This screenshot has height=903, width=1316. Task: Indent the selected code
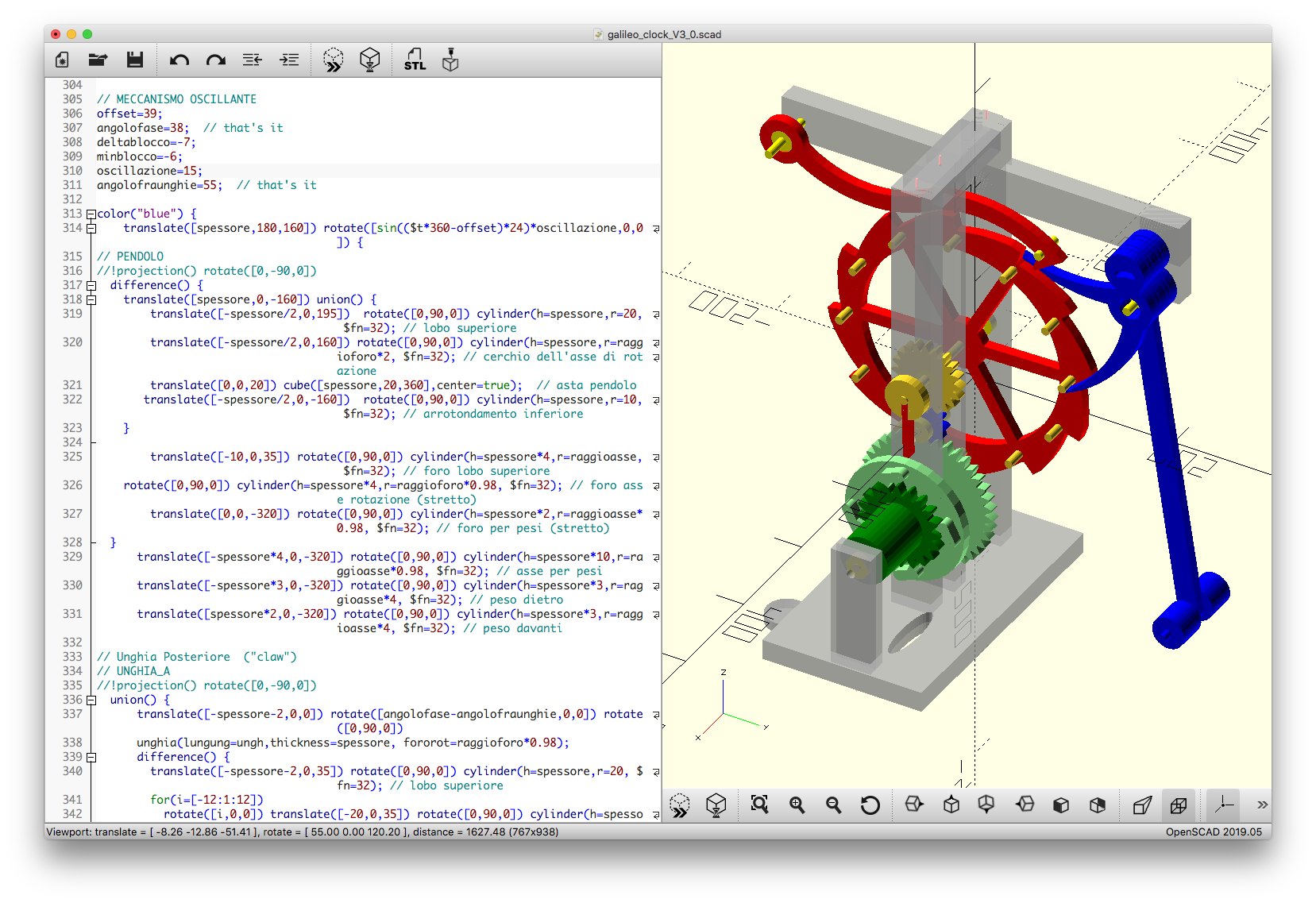point(289,60)
